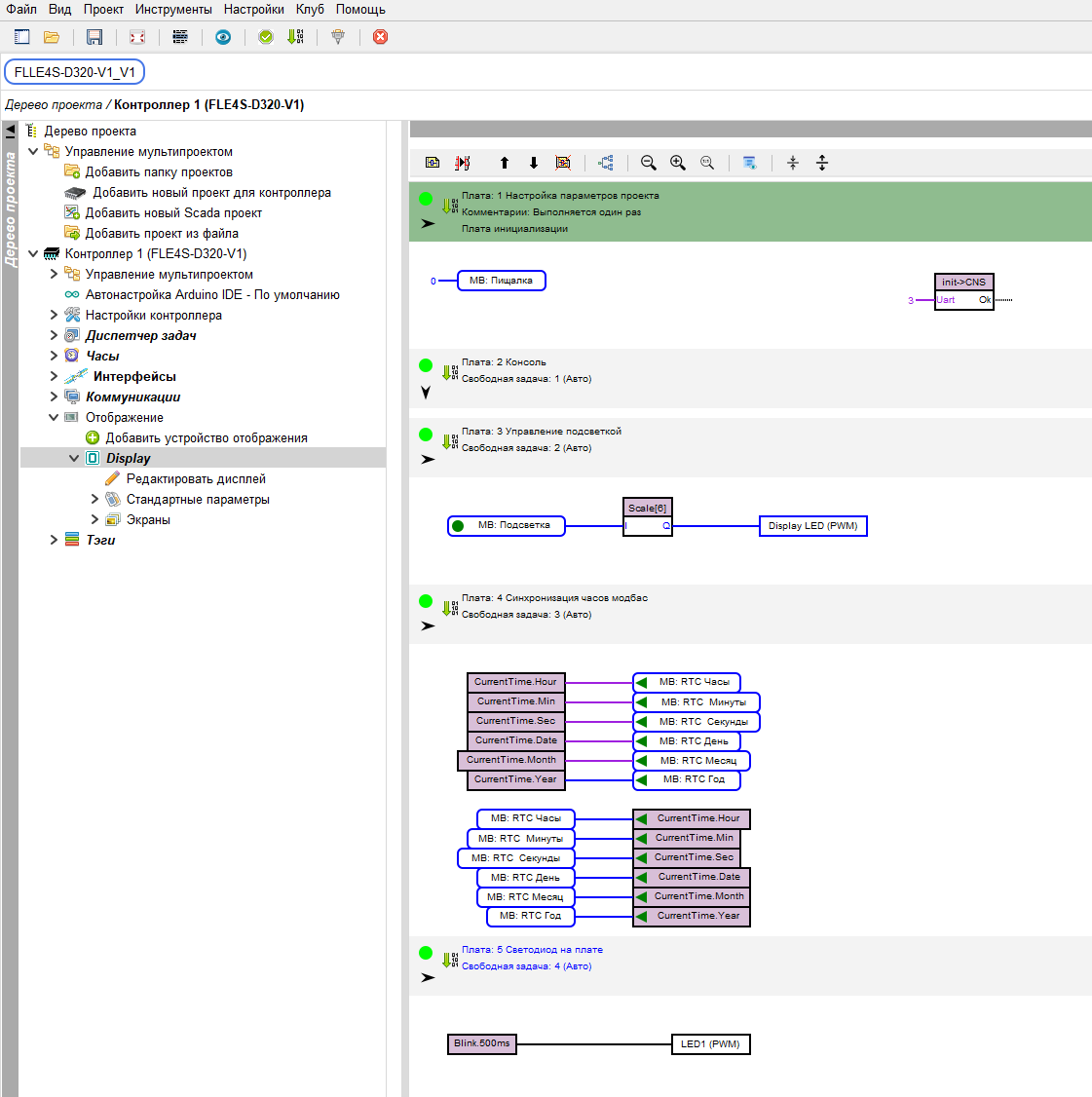The height and width of the screenshot is (1097, 1092).
Task: Click Добавить новый Scada проект
Action: [x=173, y=212]
